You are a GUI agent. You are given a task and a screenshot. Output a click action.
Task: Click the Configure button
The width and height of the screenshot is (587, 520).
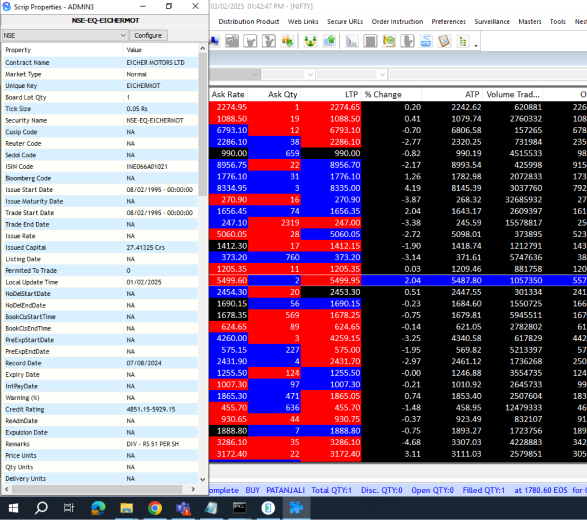(x=148, y=35)
